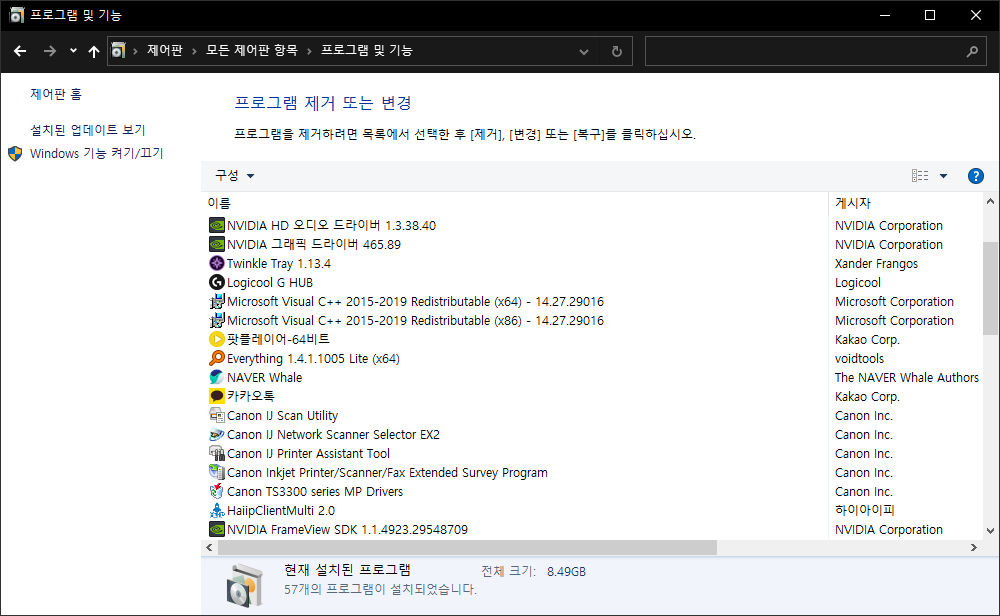Expand the view options dropdown arrow

click(943, 176)
